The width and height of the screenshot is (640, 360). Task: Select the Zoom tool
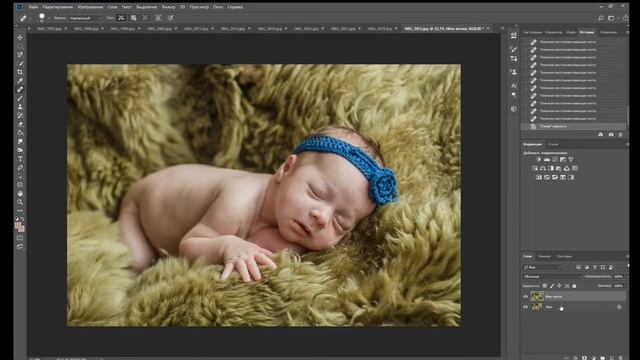[x=20, y=202]
